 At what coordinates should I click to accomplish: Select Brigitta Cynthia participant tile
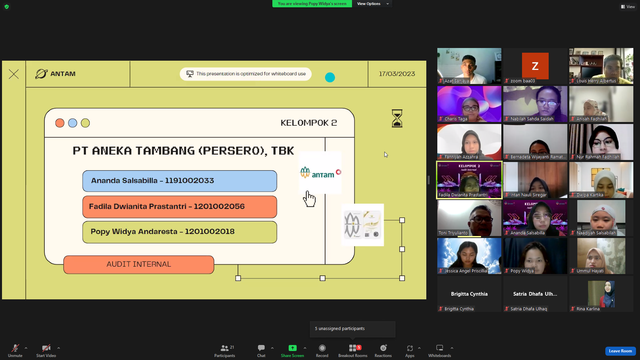[469, 294]
